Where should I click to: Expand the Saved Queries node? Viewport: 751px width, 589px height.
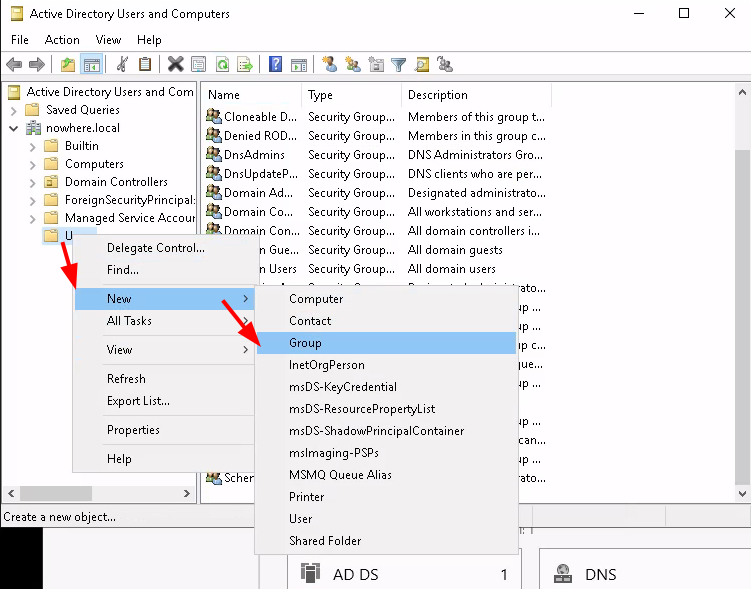tap(14, 111)
